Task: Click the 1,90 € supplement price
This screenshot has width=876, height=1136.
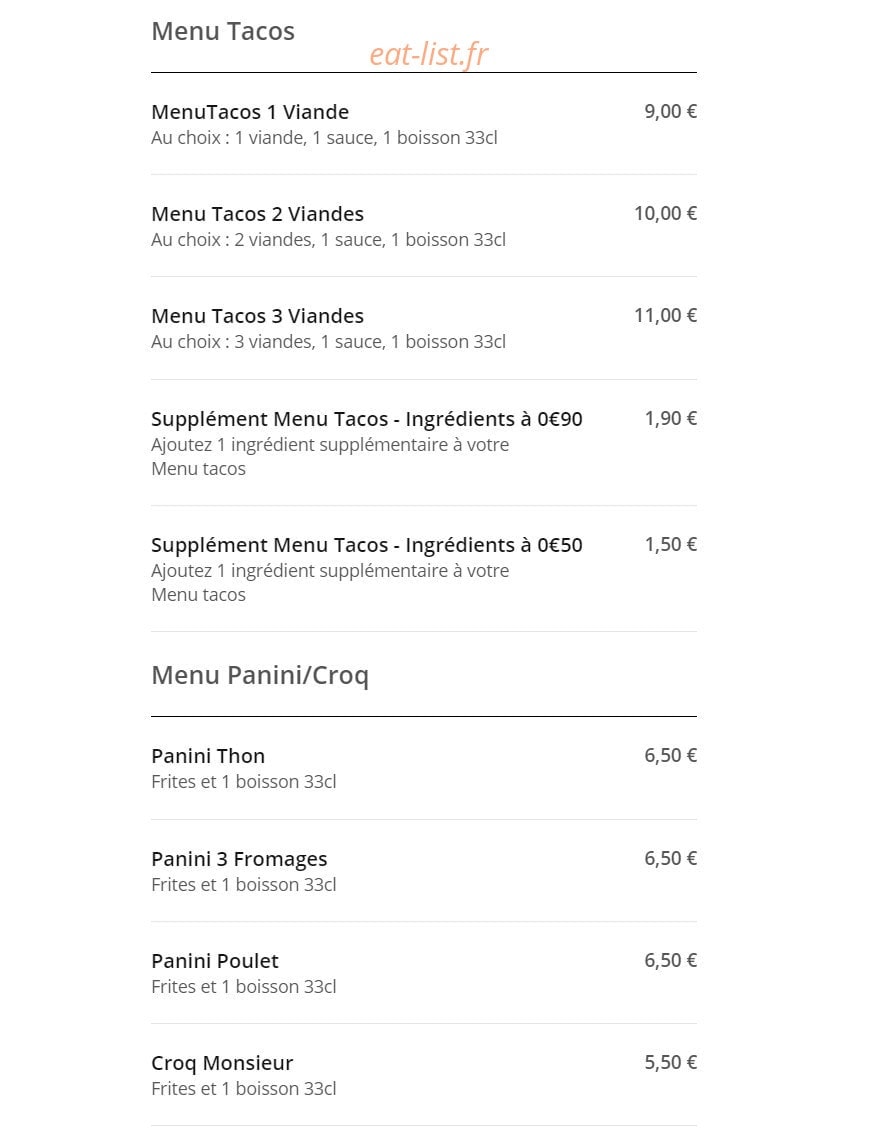Action: (671, 419)
